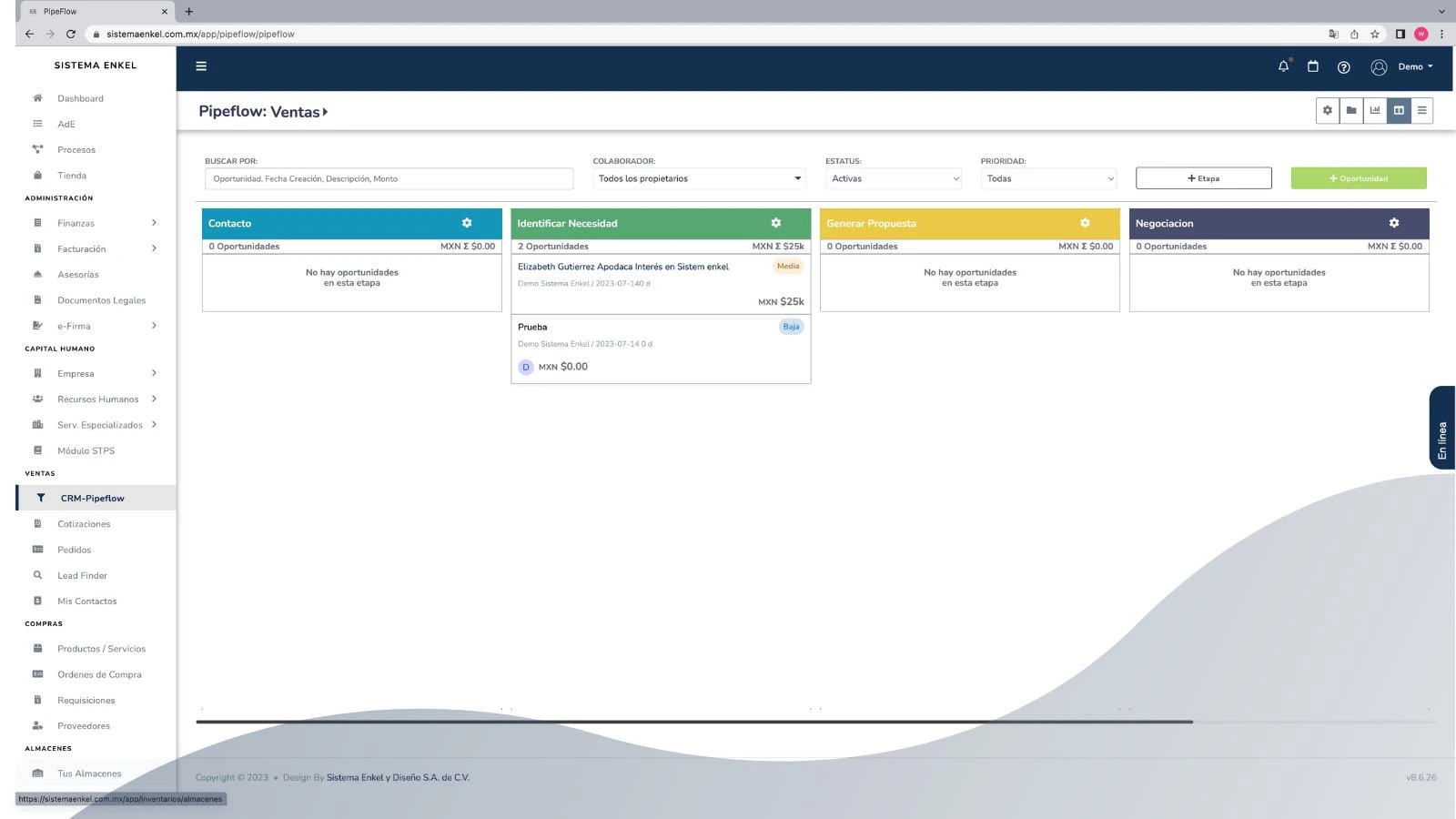Click gear icon on Generar Propuesta column
The height and width of the screenshot is (819, 1456).
click(1085, 223)
